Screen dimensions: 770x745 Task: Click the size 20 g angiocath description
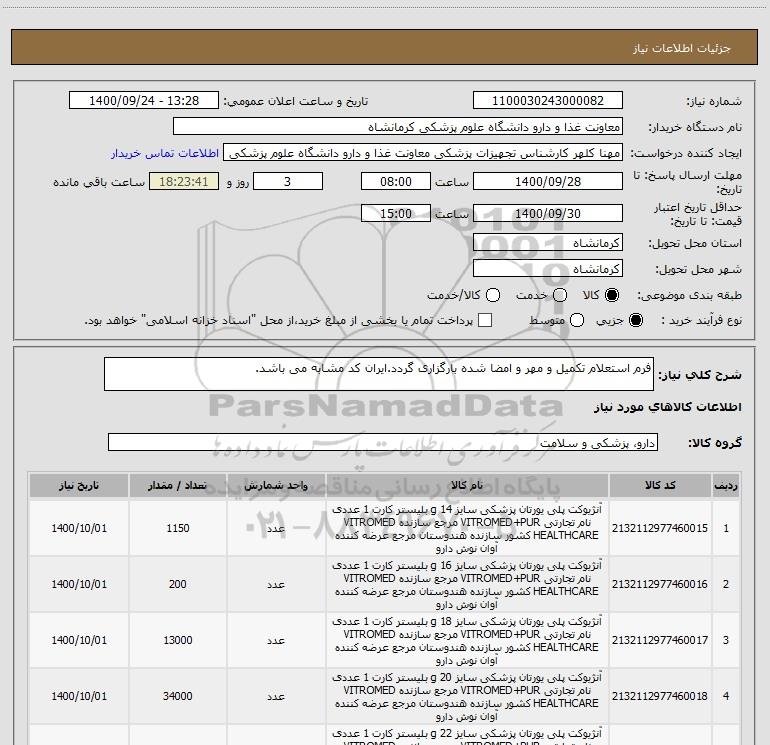point(467,696)
